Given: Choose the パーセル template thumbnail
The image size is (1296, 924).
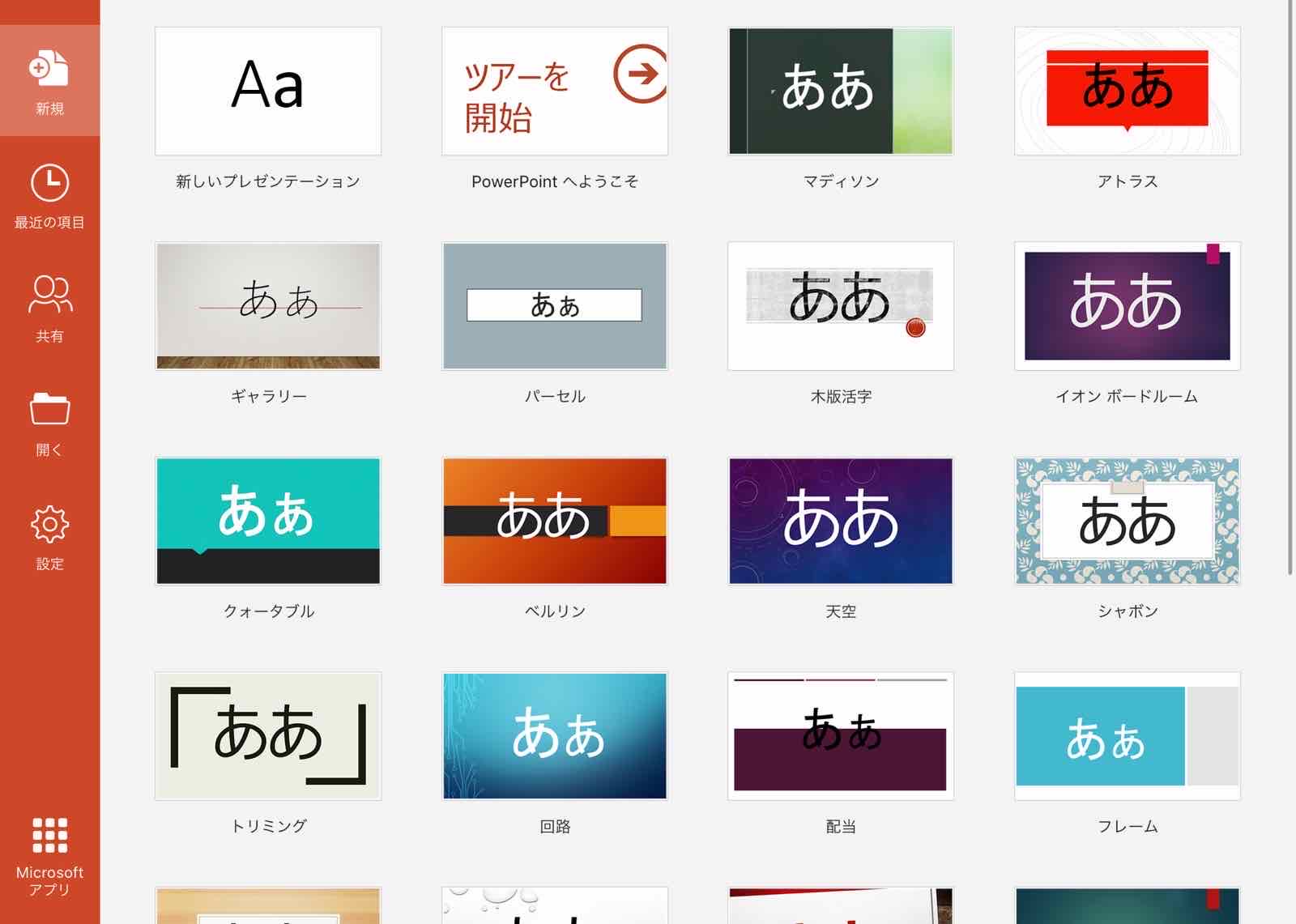Looking at the screenshot, I should tap(555, 306).
